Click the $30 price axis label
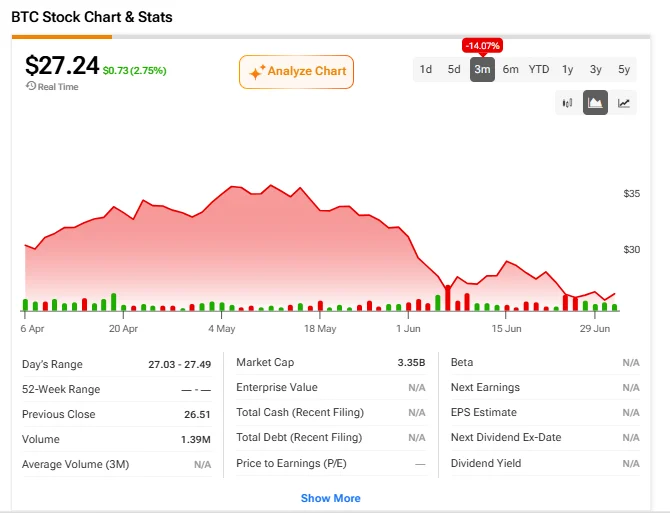Screen dimensions: 670x513 click(x=632, y=249)
